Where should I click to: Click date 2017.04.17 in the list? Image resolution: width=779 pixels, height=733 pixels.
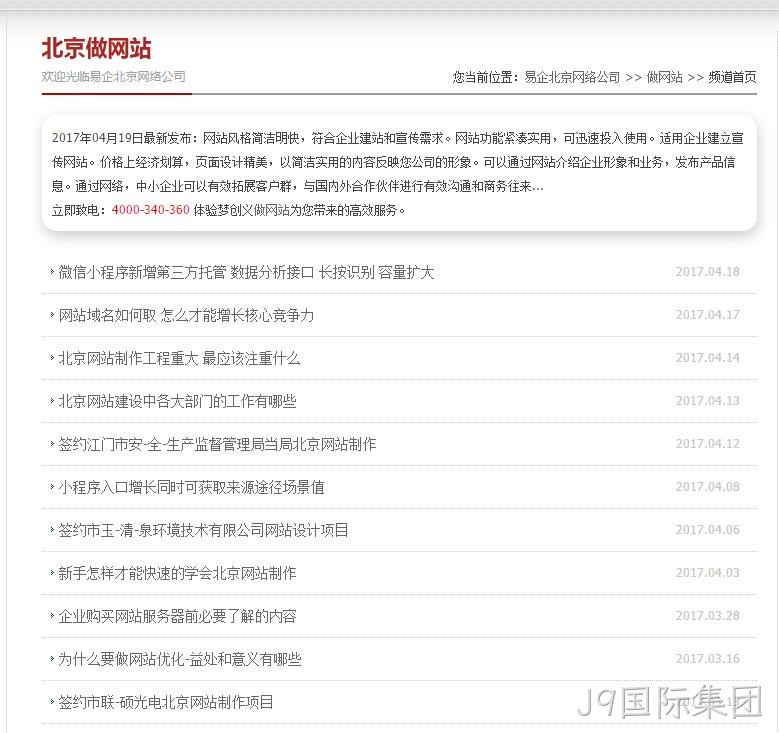pyautogui.click(x=707, y=315)
